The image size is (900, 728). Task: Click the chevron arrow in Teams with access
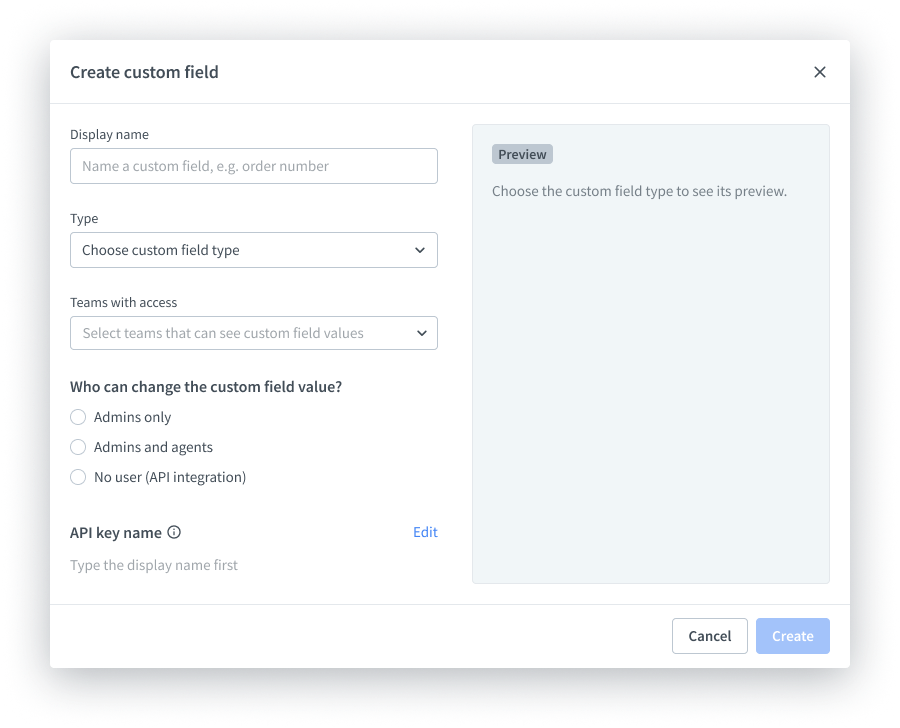(420, 333)
